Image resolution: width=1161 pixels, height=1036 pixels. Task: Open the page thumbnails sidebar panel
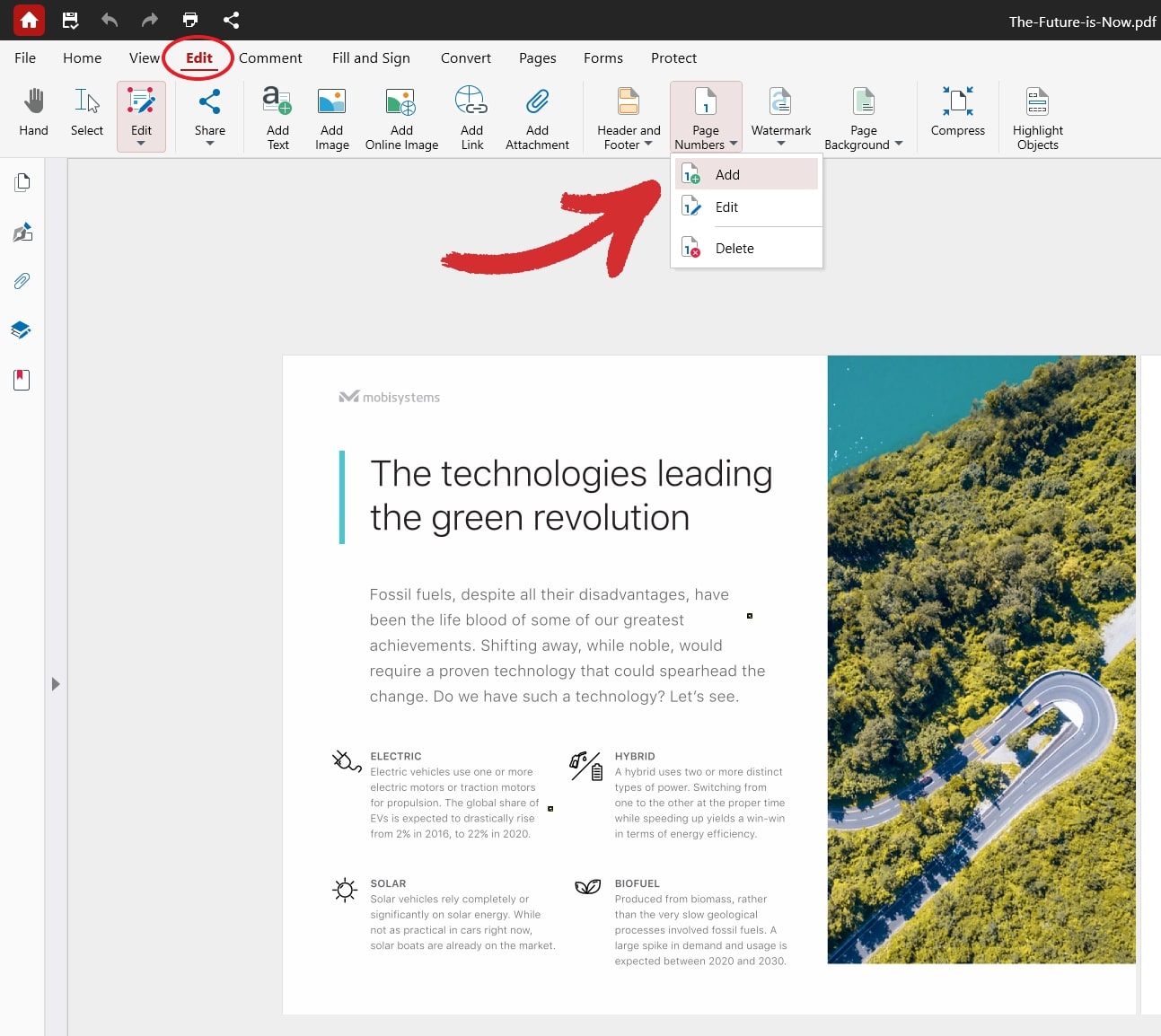(x=22, y=181)
